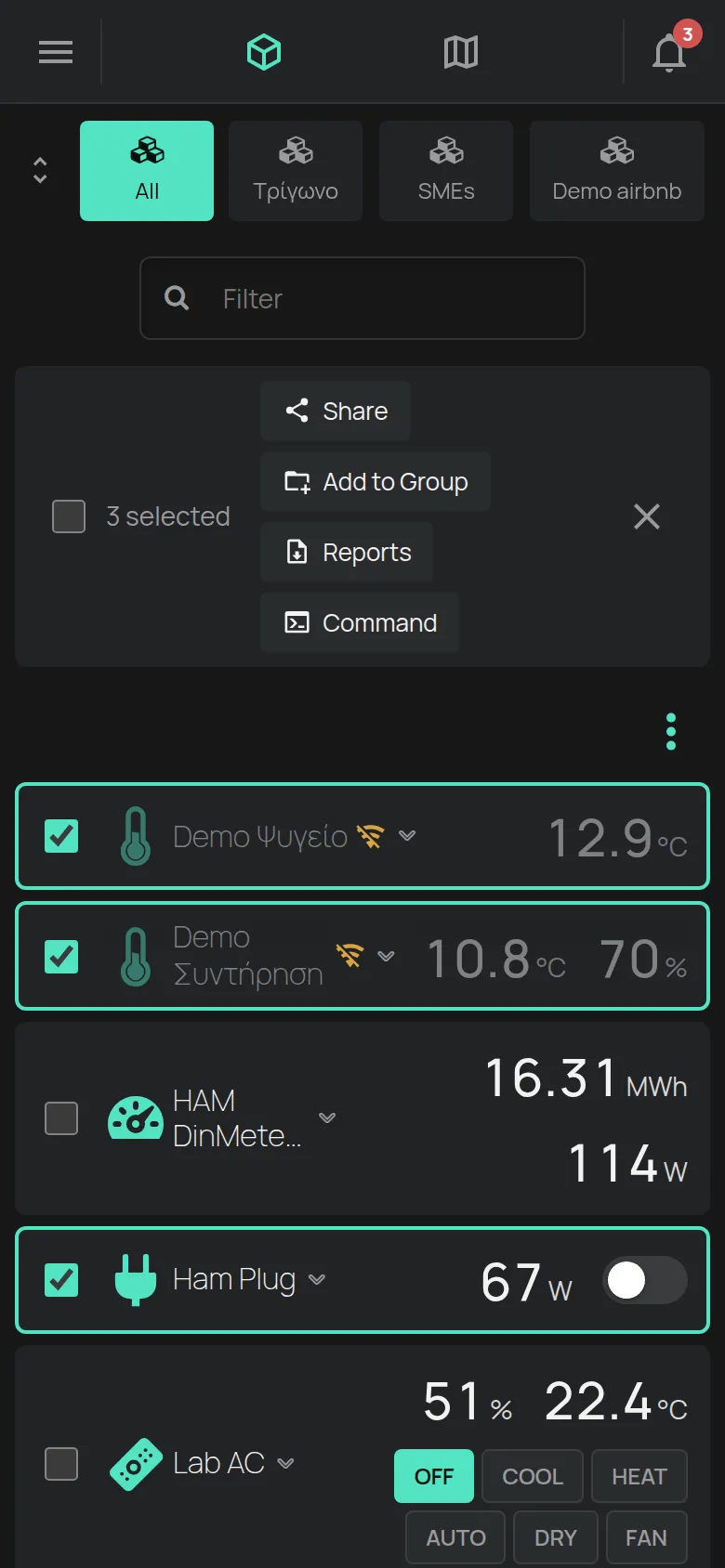Click Demo Ψυγείο offline wifi icon
The image size is (725, 1568).
370,836
